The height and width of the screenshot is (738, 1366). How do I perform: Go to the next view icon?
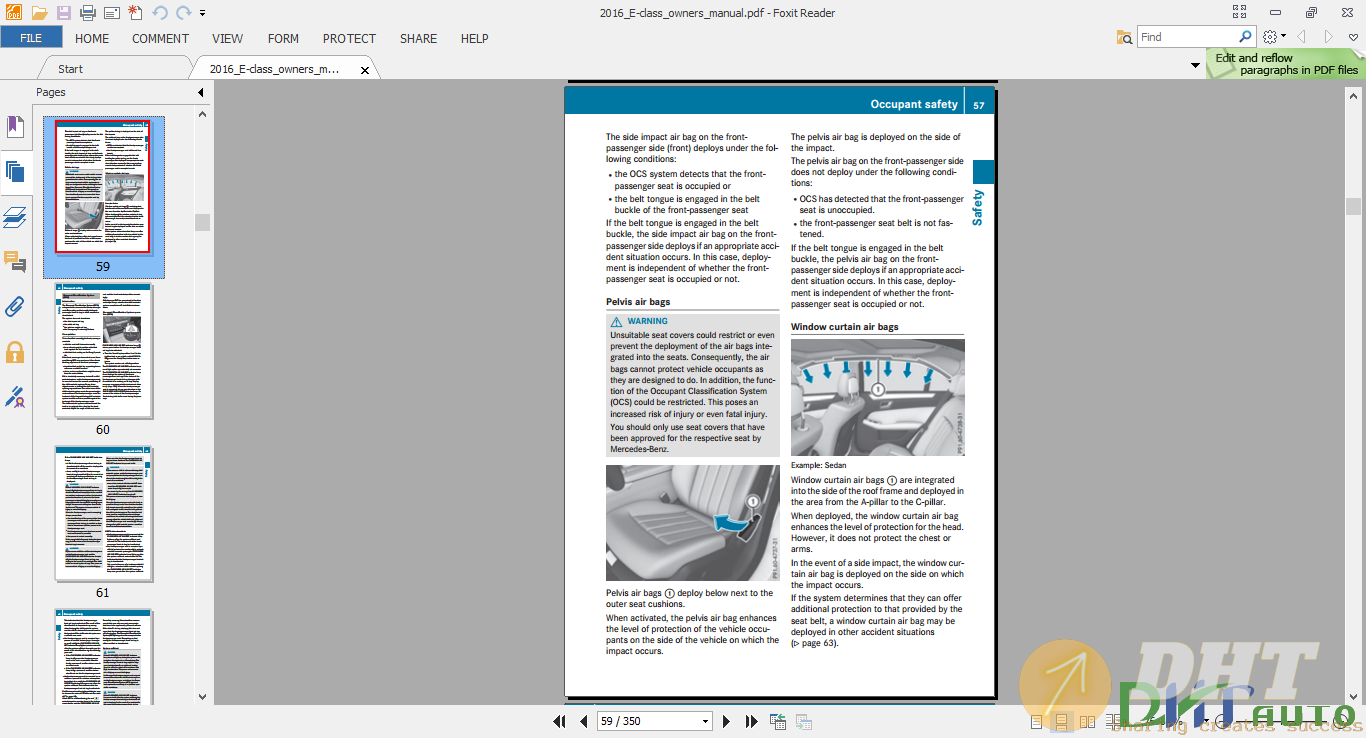click(x=803, y=721)
